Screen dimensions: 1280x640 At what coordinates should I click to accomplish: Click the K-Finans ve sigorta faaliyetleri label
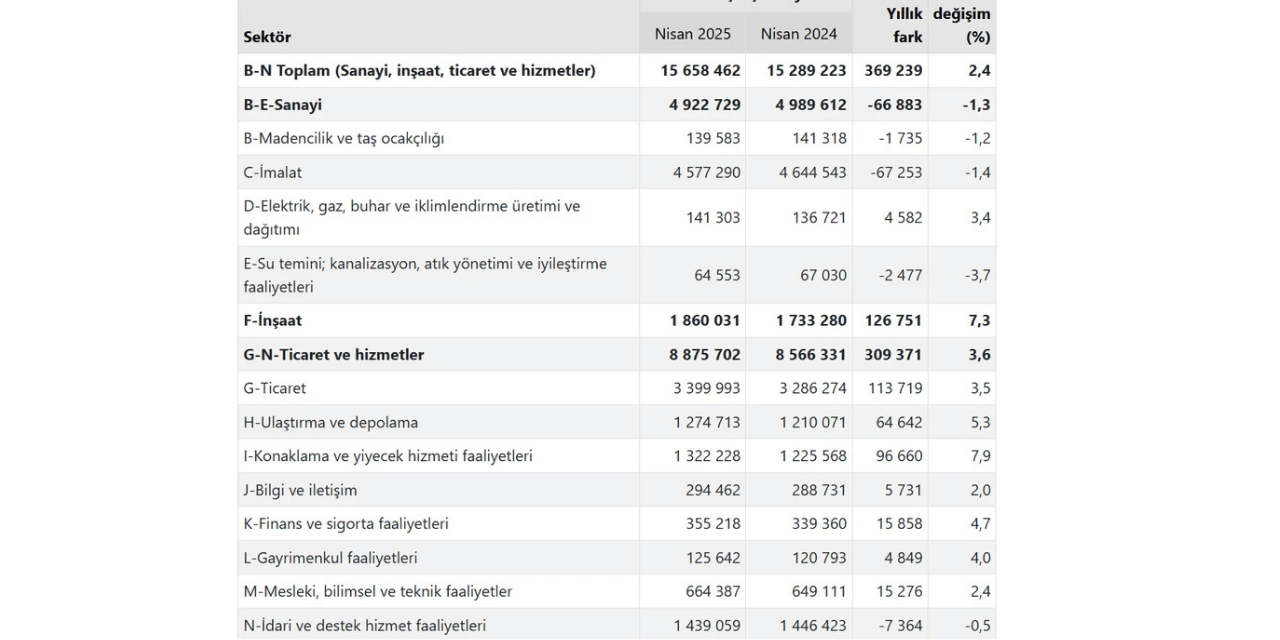click(346, 525)
